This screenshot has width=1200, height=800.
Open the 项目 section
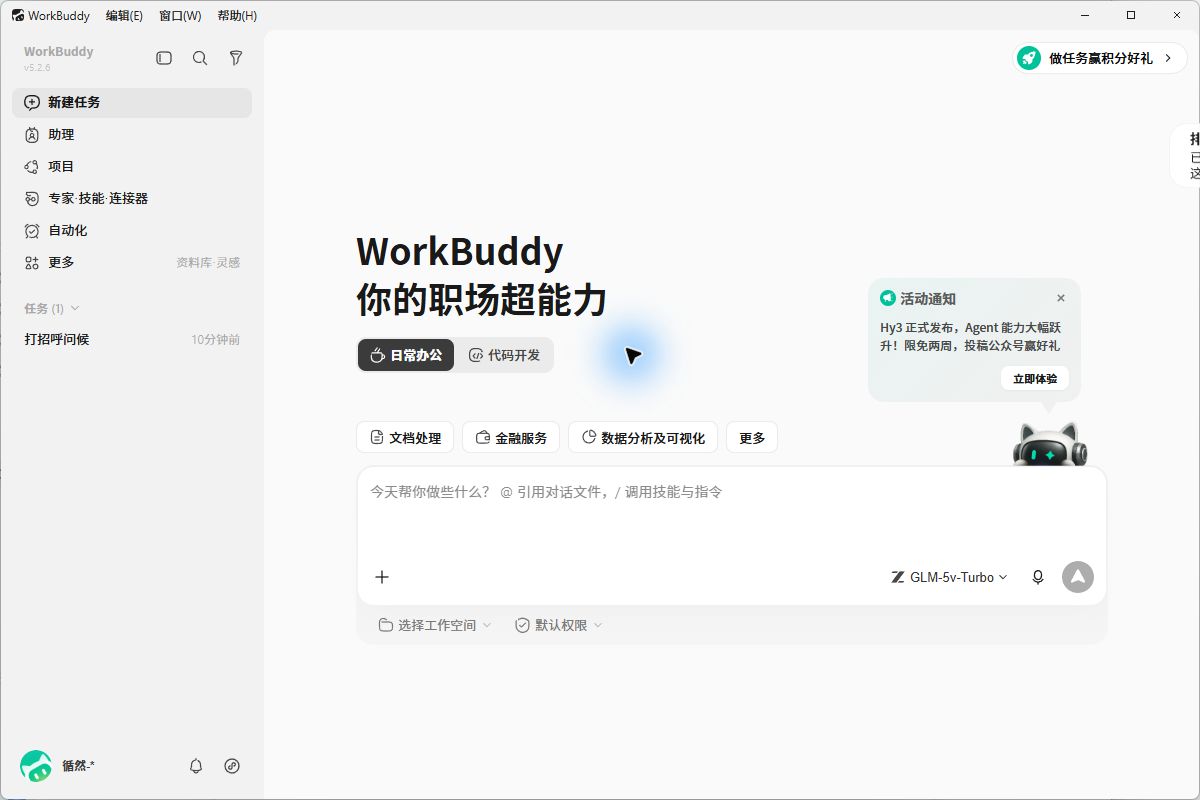tap(132, 166)
